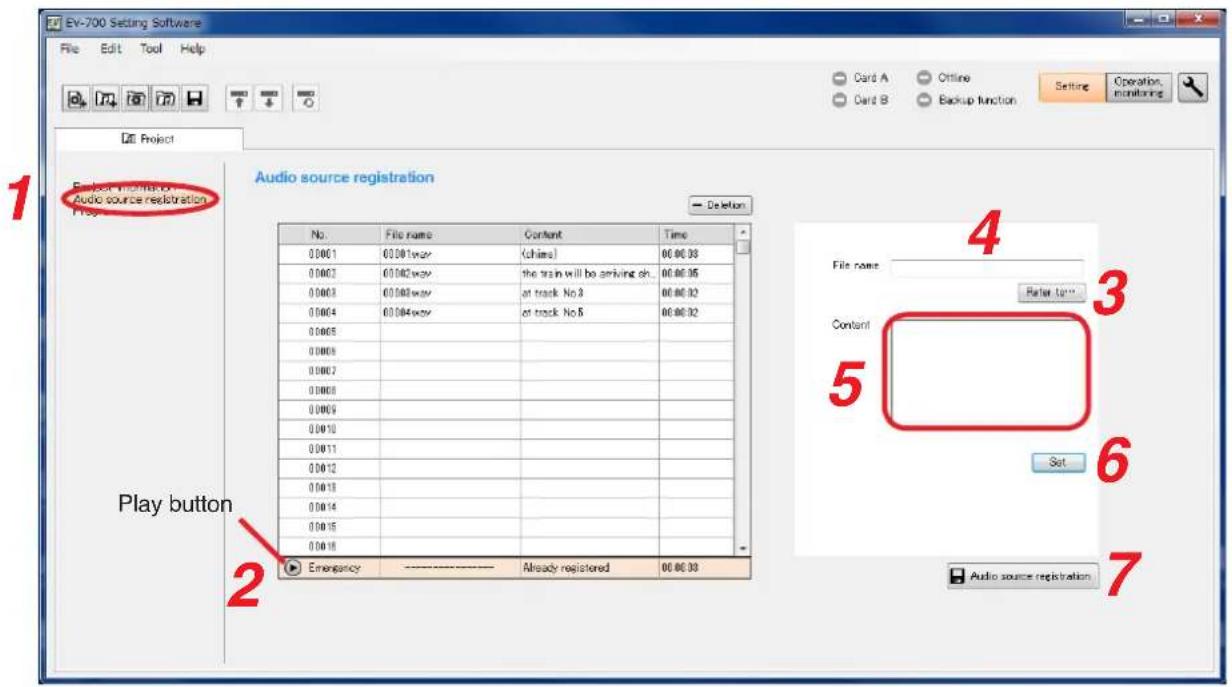The image size is (1232, 687).
Task: Select the 'at track No.5' content cell
Action: pos(589,313)
